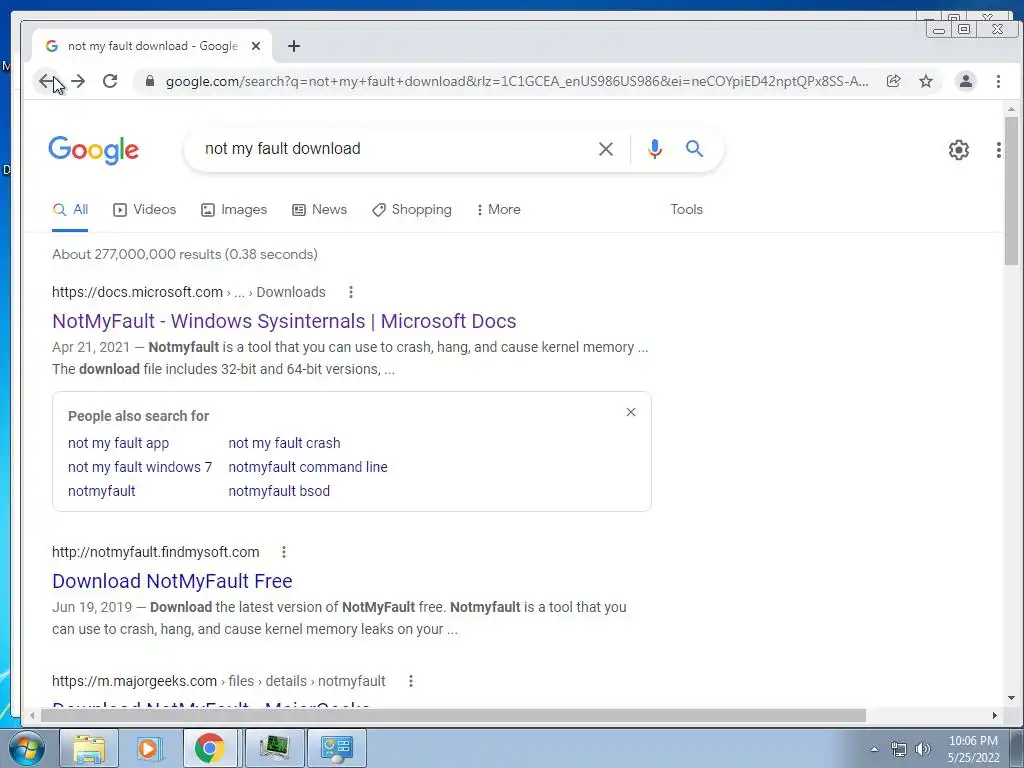
Task: Click the vertical scrollbar thumb
Action: (1011, 191)
